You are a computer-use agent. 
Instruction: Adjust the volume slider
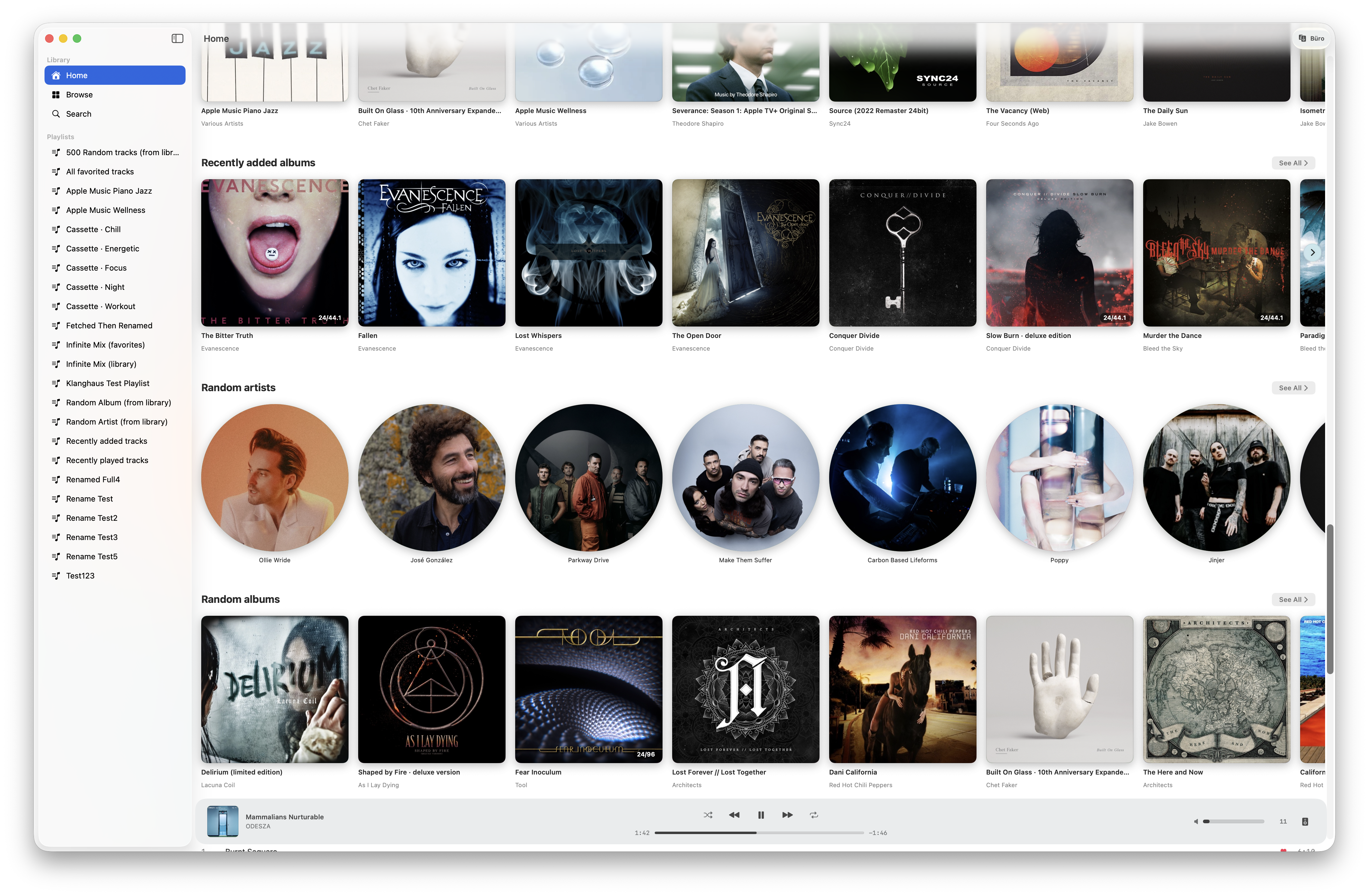(x=1234, y=821)
